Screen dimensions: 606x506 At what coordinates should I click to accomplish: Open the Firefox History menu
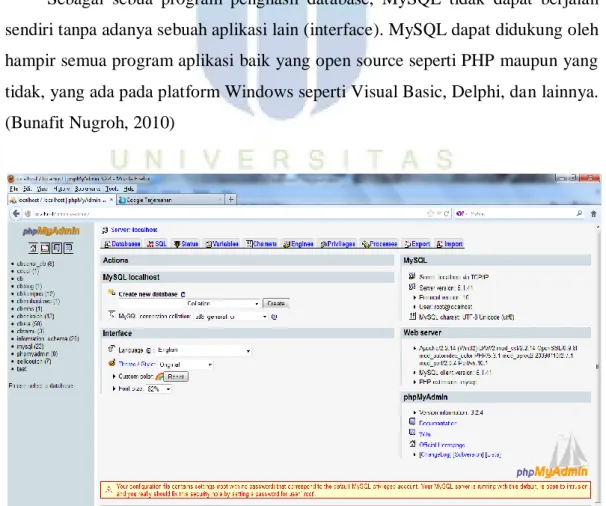(61, 189)
